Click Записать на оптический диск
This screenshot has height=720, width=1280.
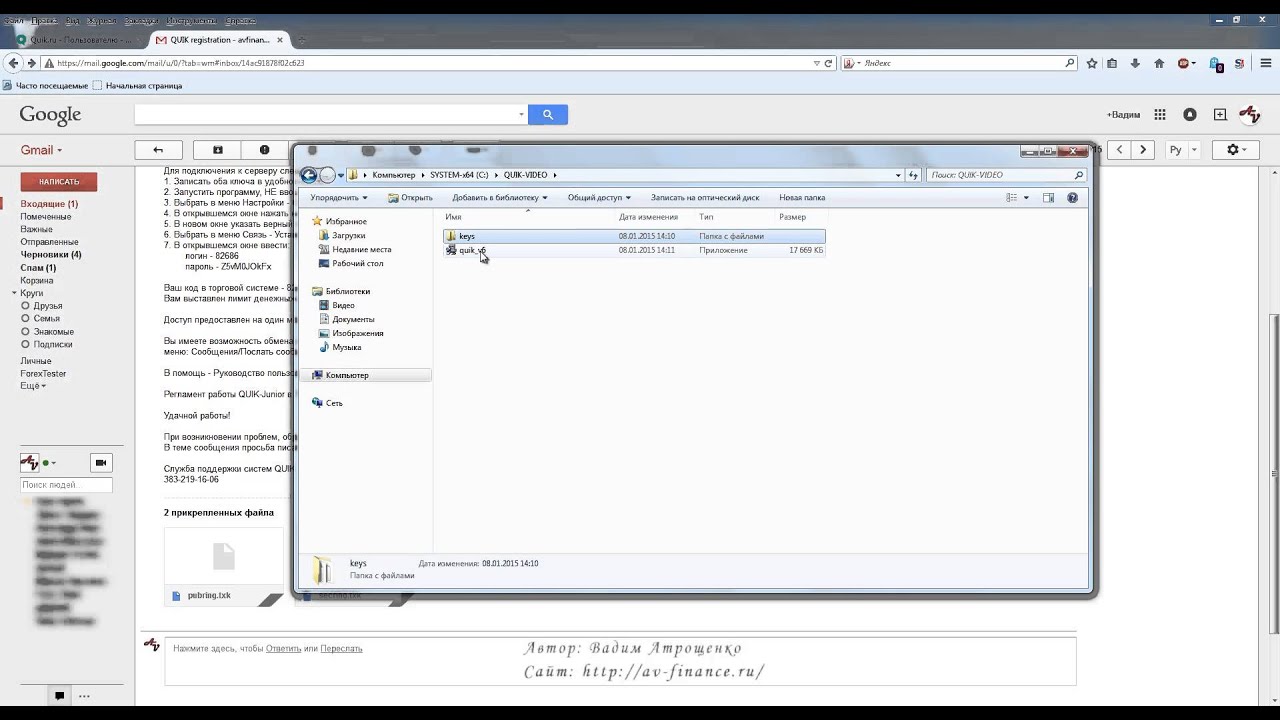[x=705, y=198]
